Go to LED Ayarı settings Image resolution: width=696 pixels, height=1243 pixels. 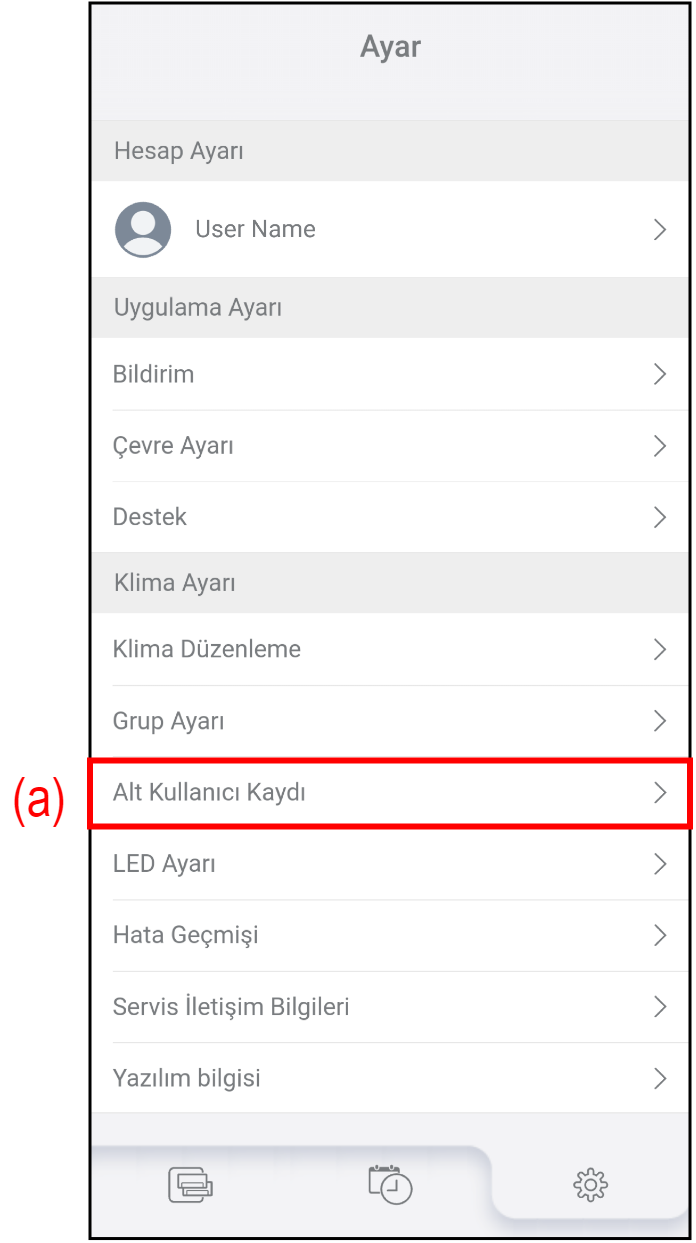165,864
